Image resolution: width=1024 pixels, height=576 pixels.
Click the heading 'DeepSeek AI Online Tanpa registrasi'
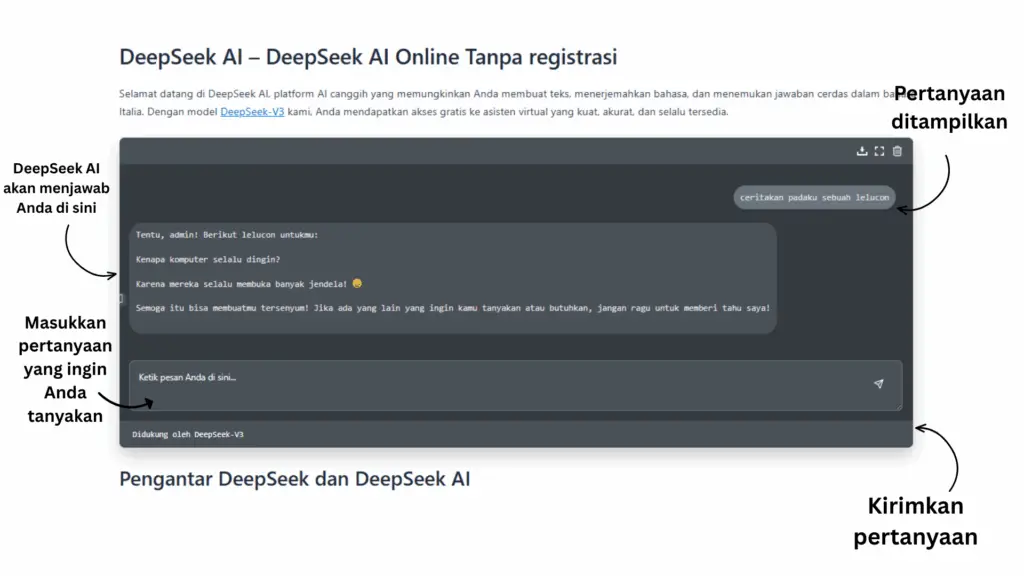pos(368,57)
